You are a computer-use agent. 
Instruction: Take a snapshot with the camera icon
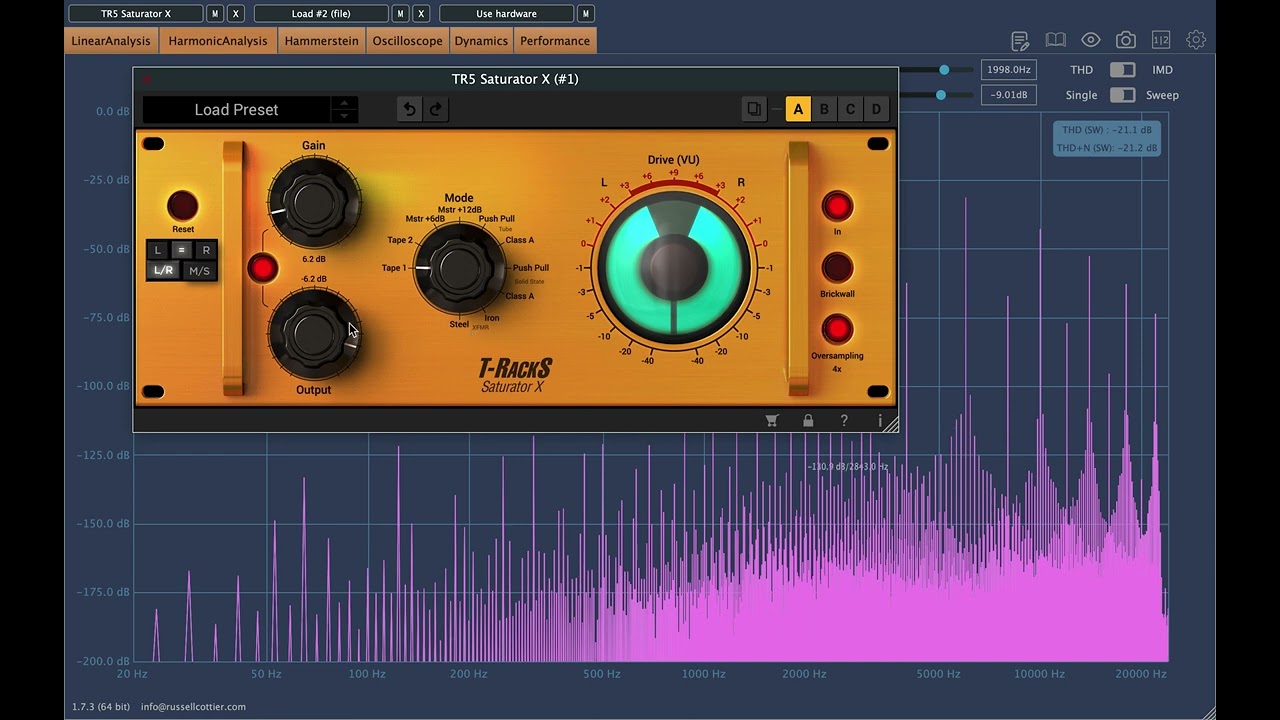point(1126,41)
